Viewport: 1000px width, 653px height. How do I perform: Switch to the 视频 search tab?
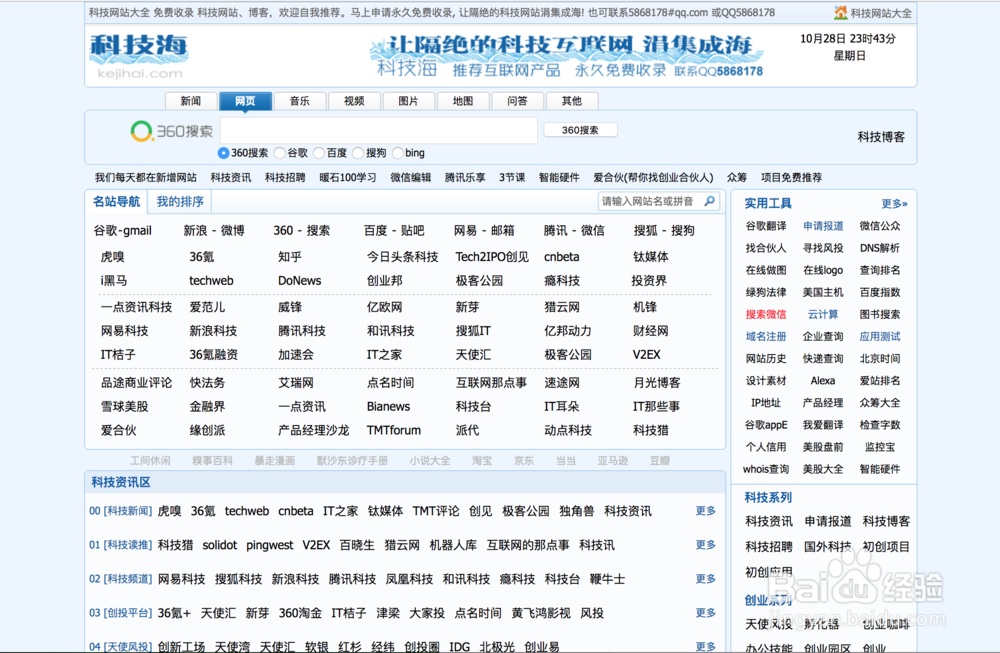click(354, 101)
